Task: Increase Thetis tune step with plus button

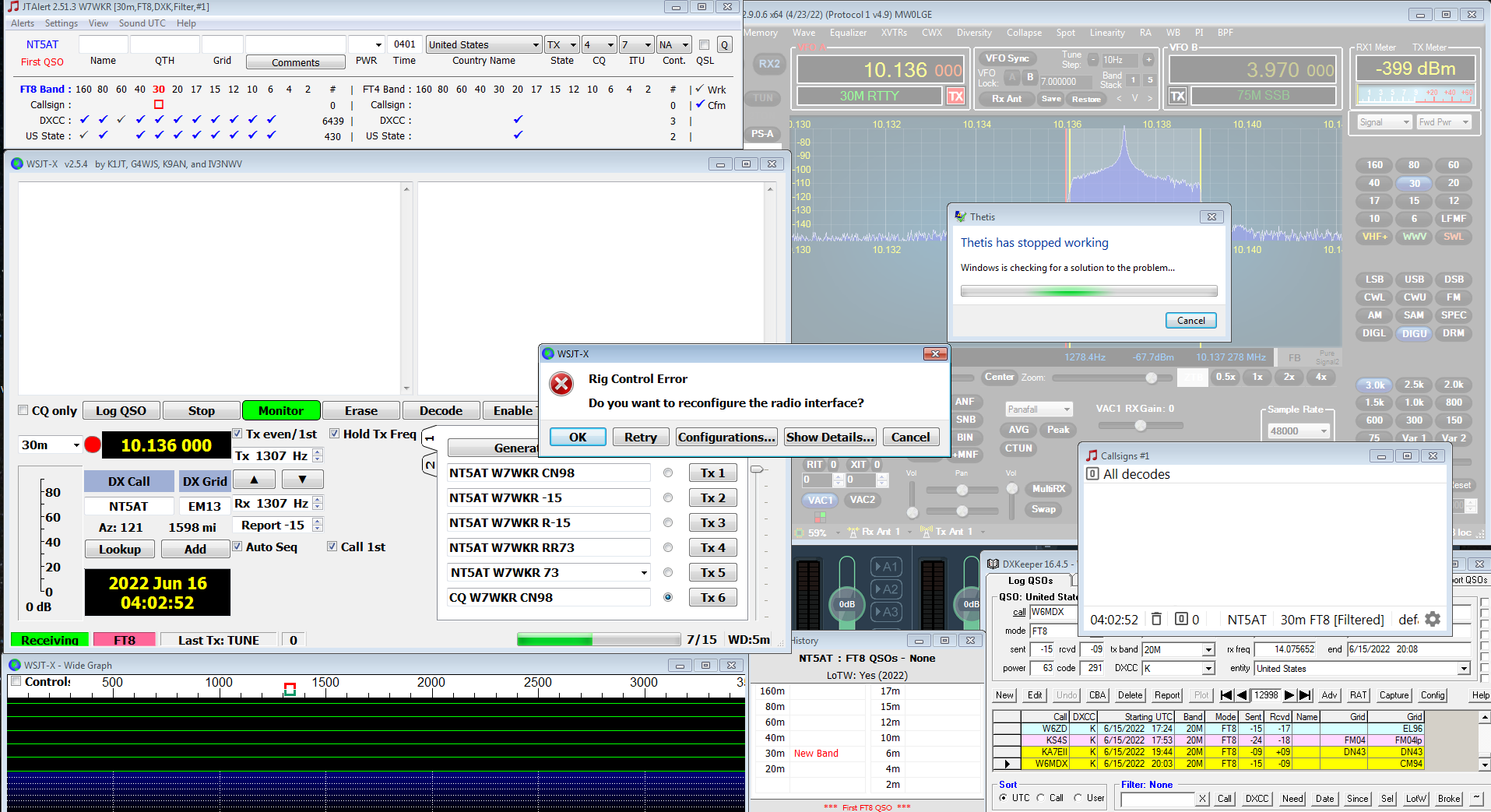Action: (x=1148, y=60)
